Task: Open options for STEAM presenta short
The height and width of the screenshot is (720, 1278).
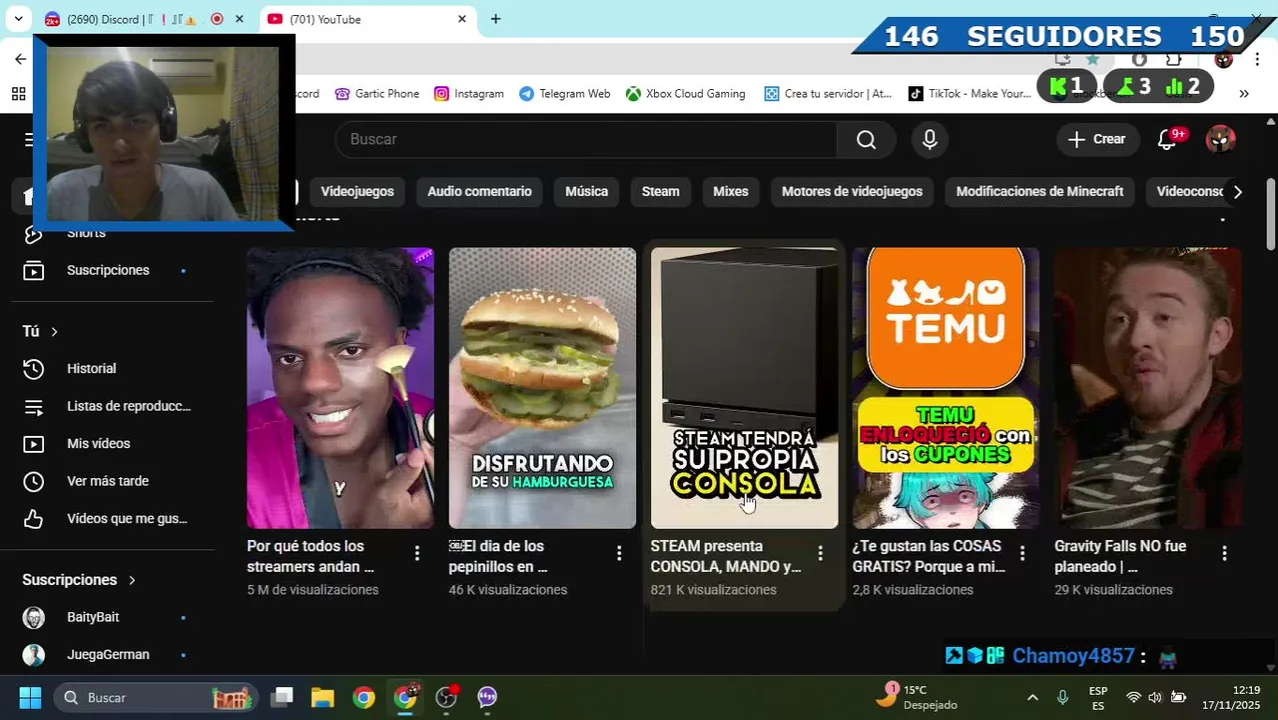Action: [820, 553]
